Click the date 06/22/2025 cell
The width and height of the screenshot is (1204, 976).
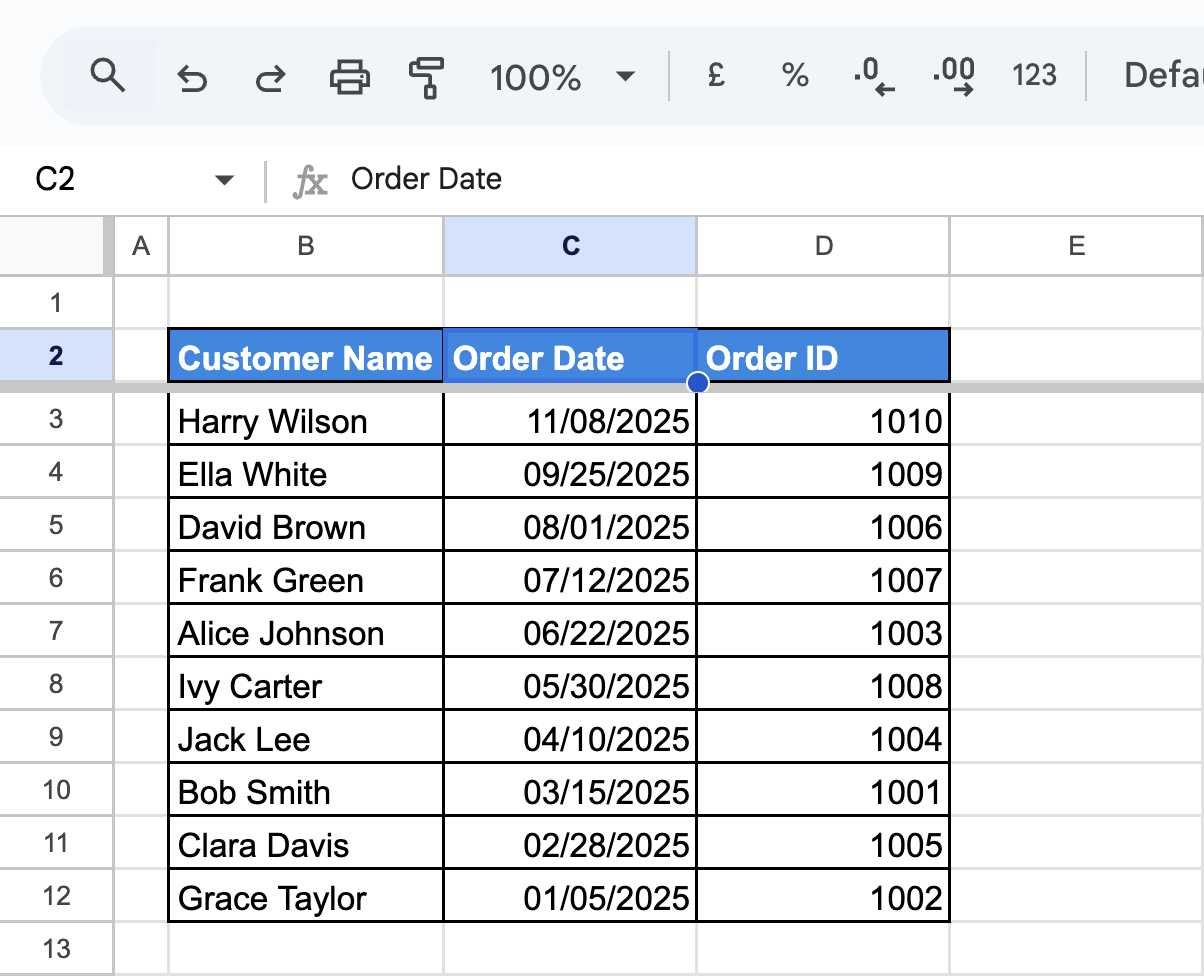pos(570,632)
